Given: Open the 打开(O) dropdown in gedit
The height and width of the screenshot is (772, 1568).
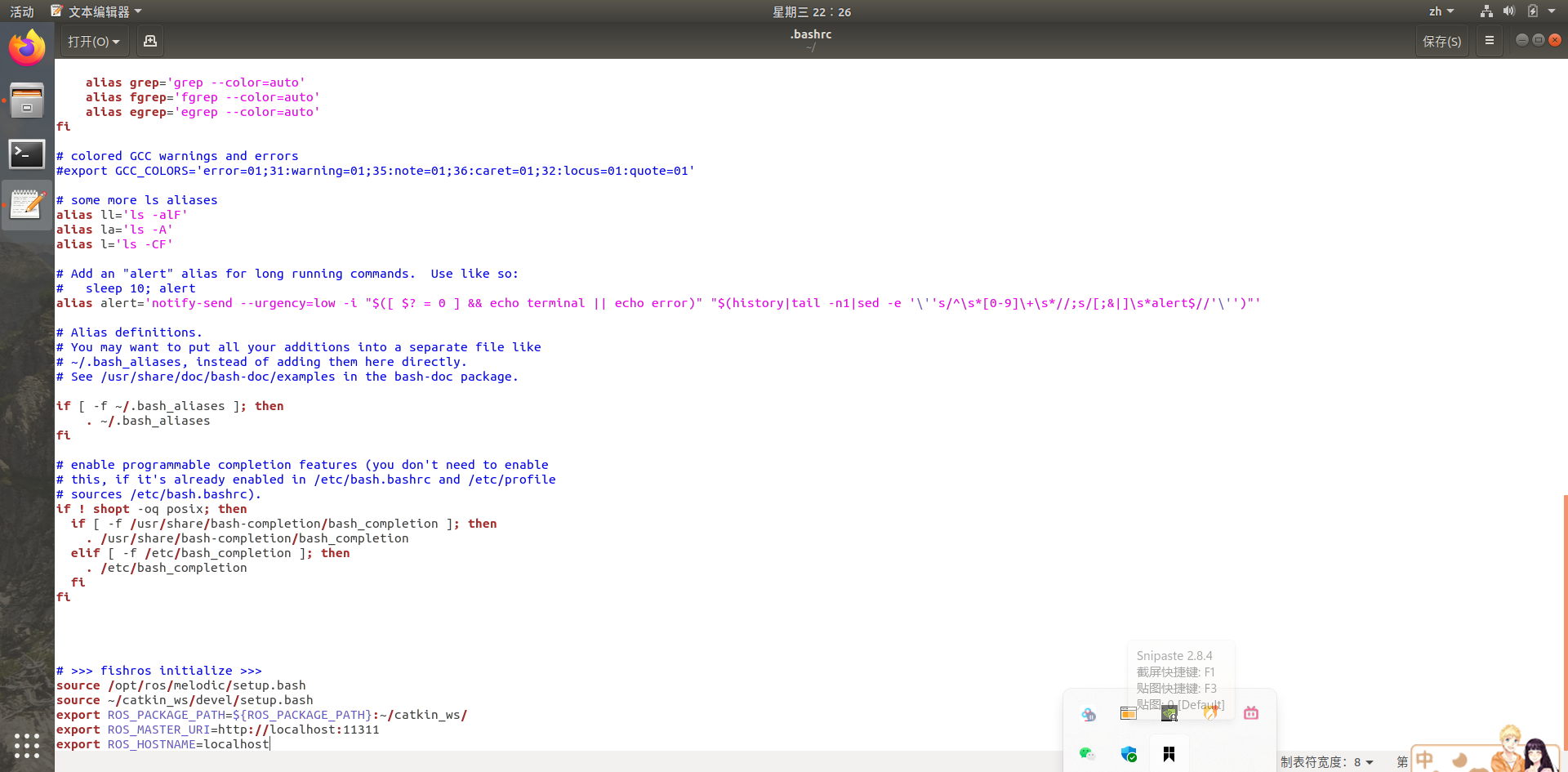Looking at the screenshot, I should pos(92,41).
